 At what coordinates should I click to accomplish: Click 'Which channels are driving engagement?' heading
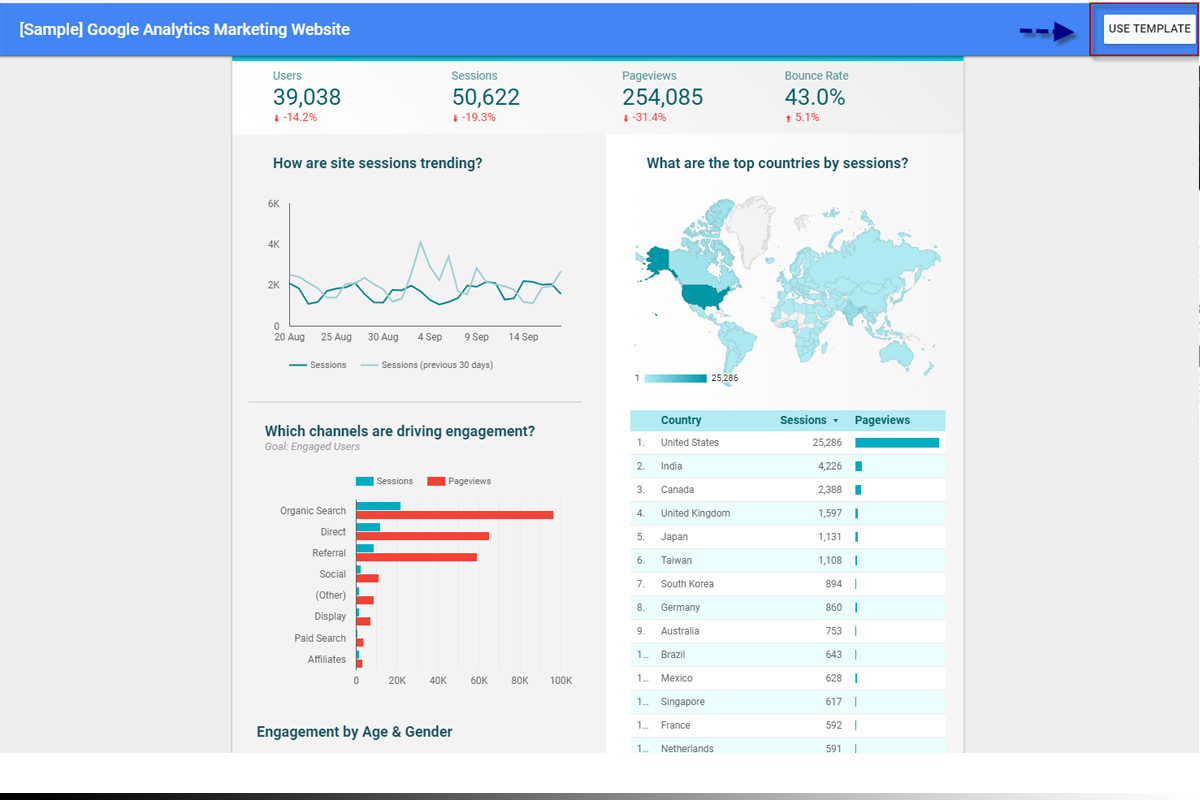click(x=400, y=431)
